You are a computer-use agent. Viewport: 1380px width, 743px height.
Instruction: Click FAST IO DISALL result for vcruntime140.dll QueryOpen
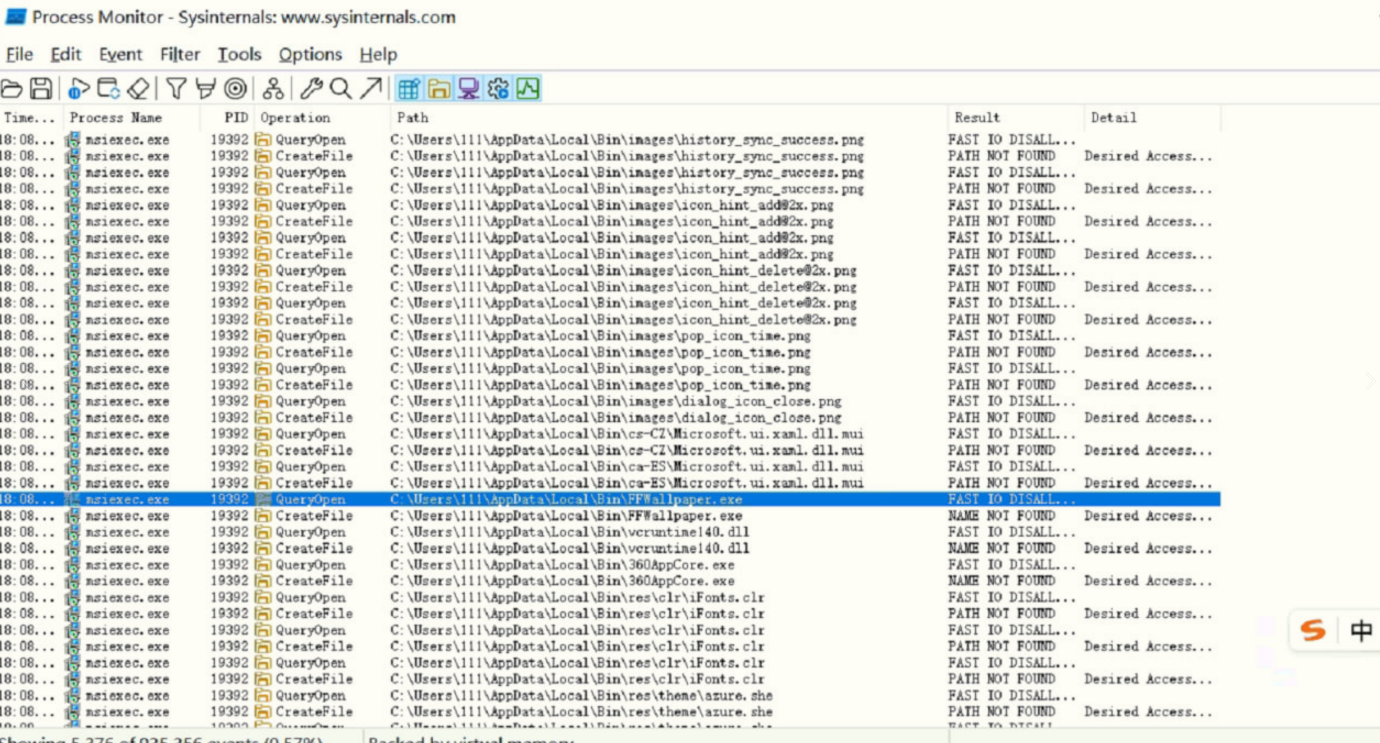(x=1012, y=532)
